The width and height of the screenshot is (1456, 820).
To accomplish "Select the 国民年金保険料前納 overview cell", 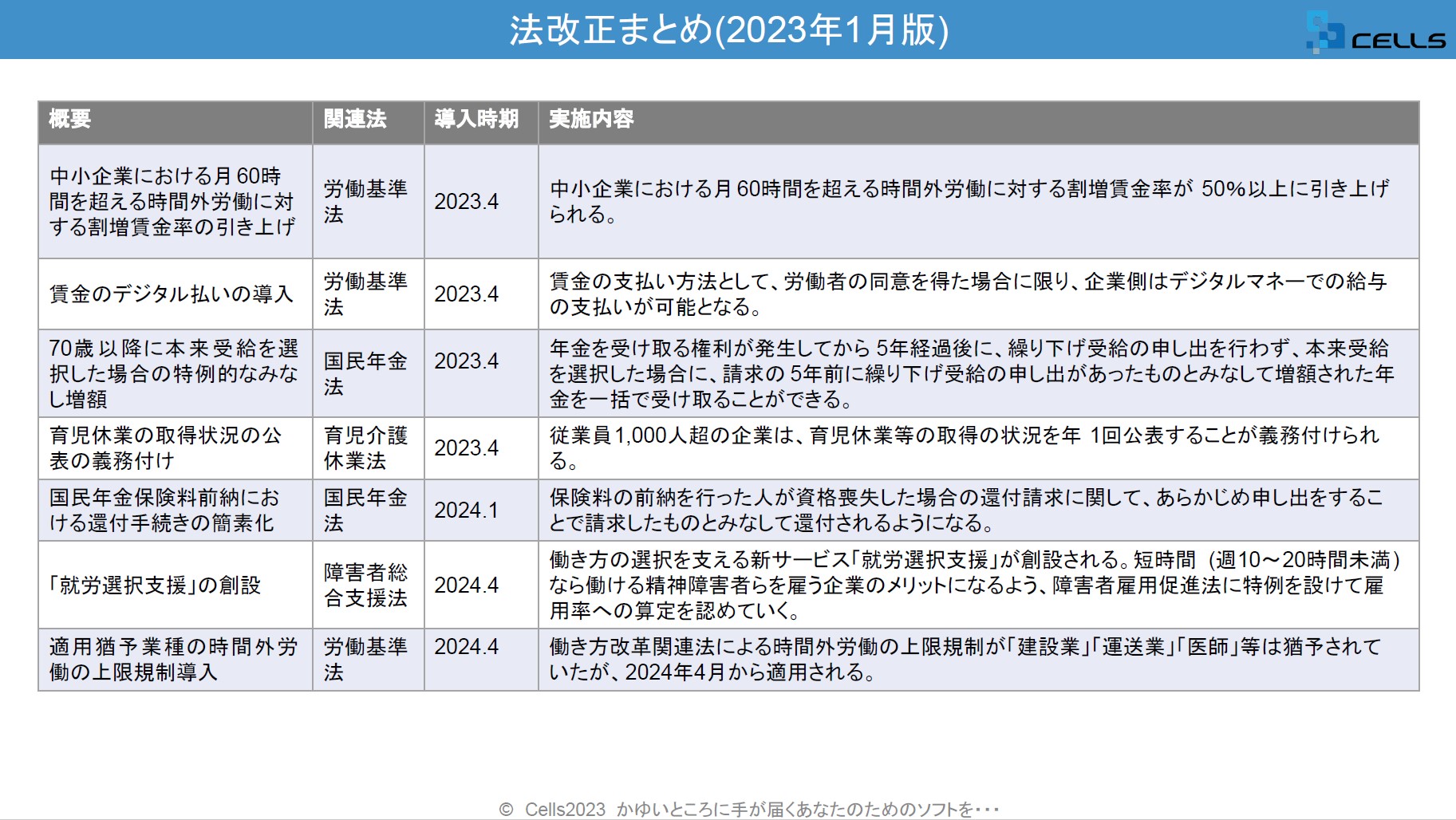I will 176,511.
